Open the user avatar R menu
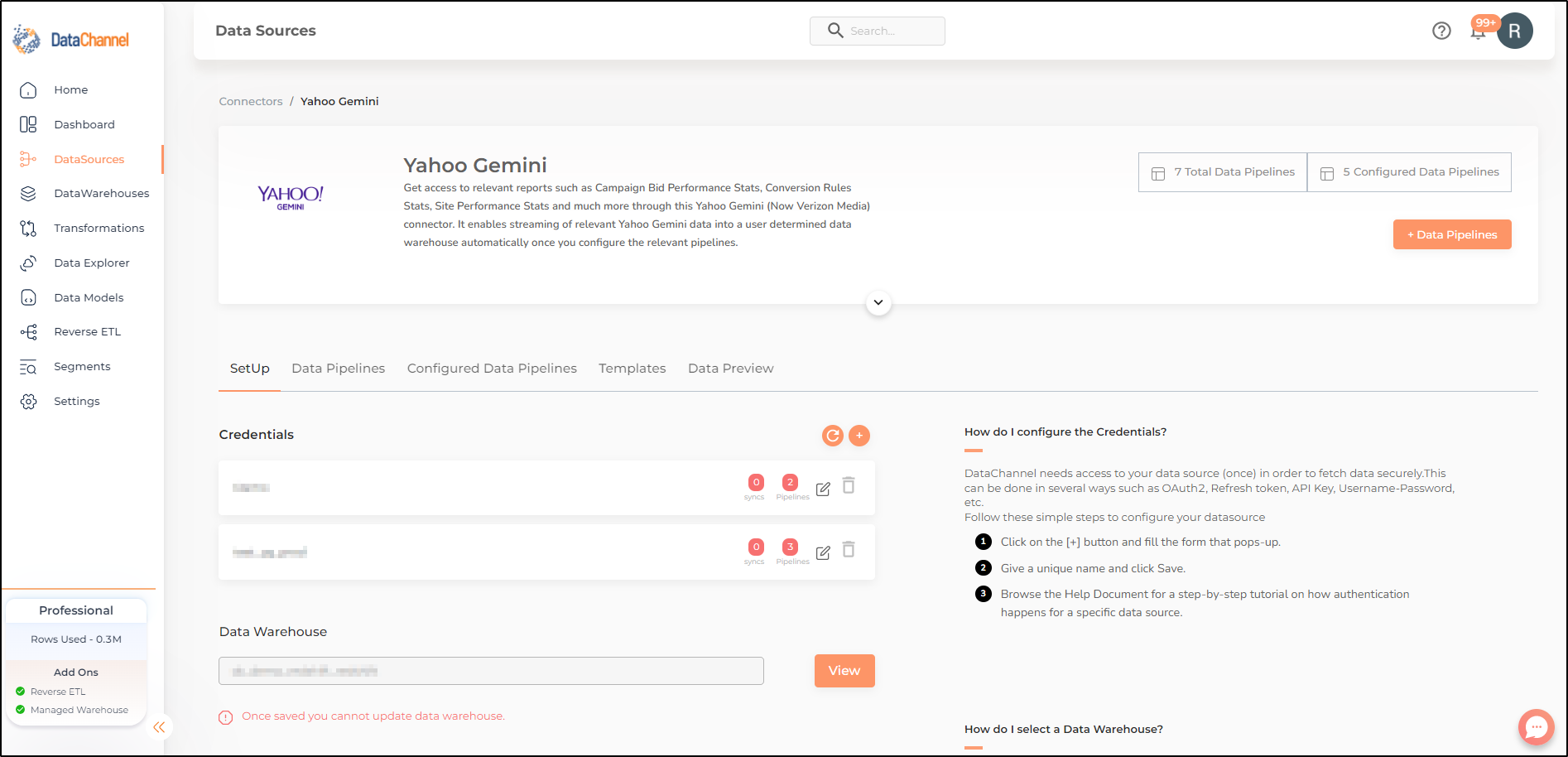 pyautogui.click(x=1514, y=31)
